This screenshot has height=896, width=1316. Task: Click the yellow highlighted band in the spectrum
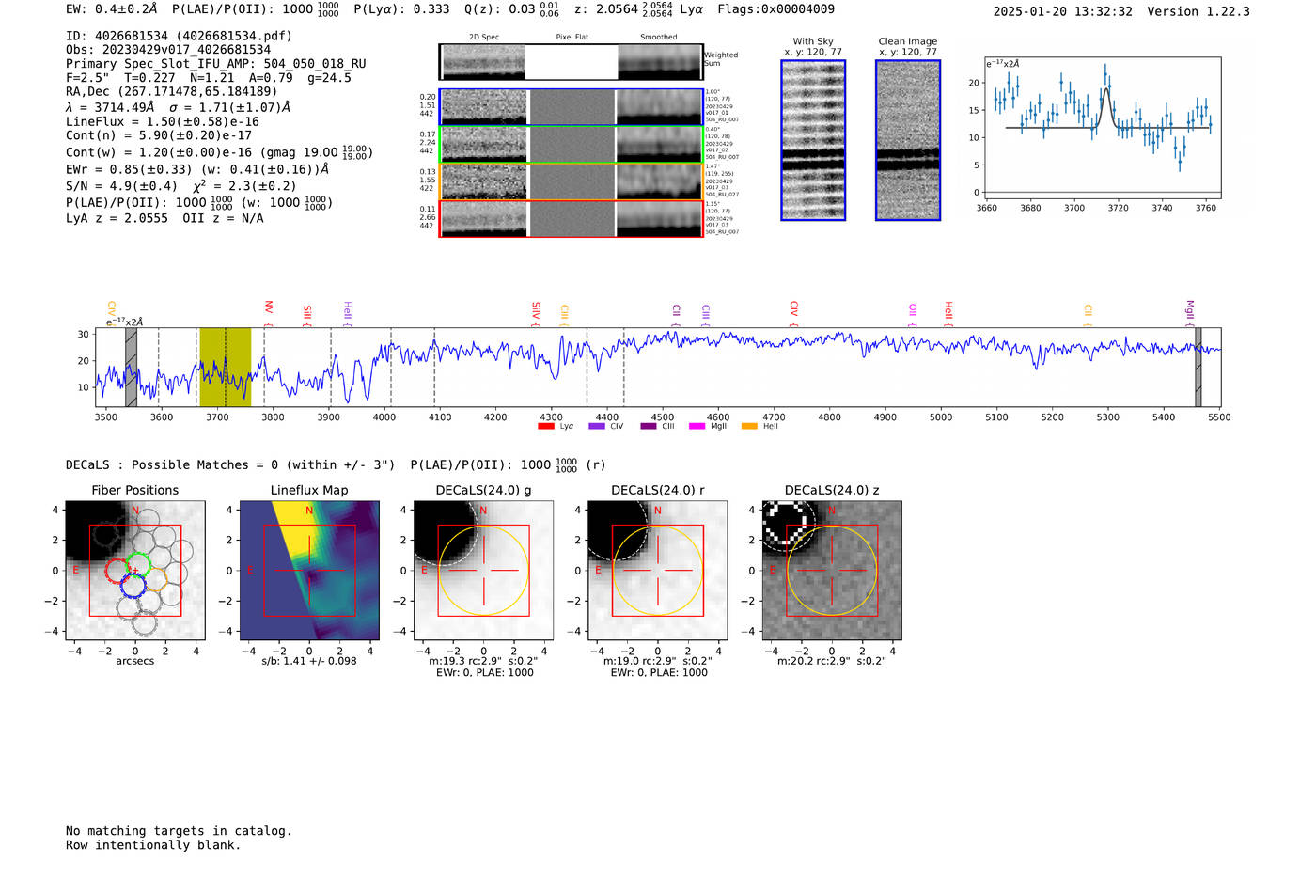point(225,367)
